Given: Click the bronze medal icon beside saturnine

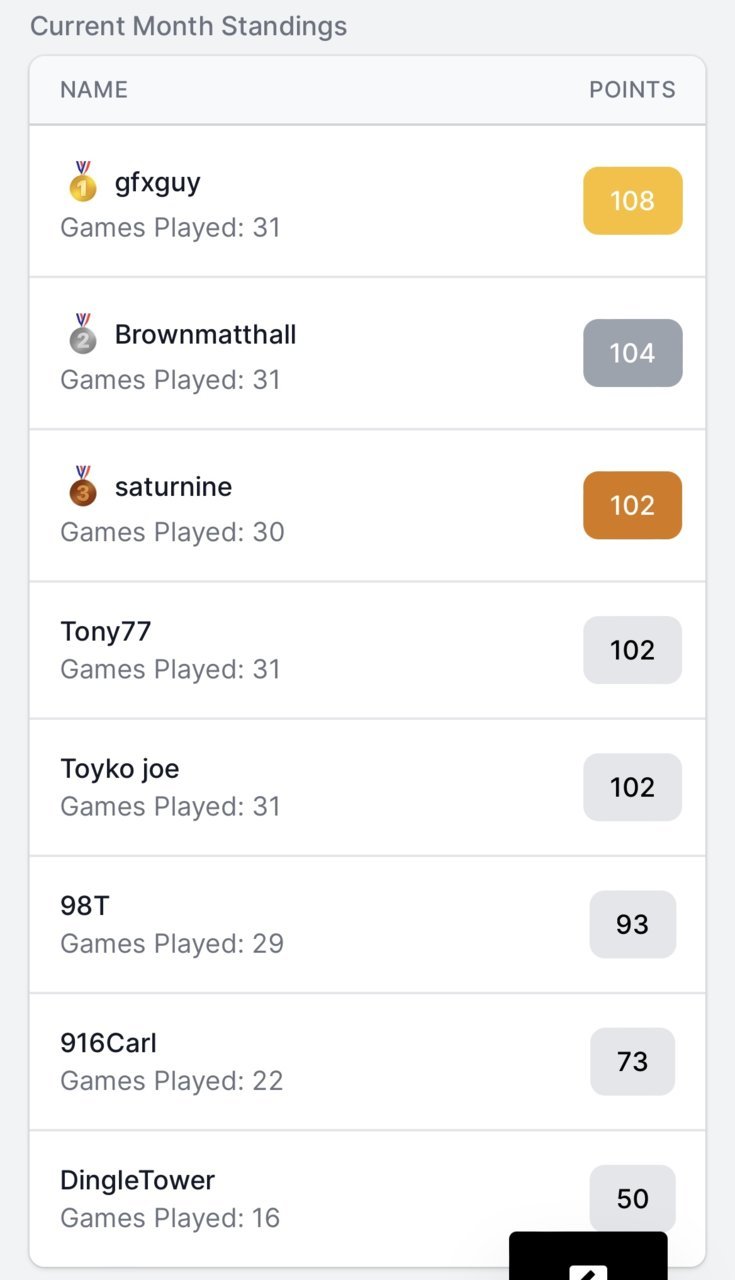Looking at the screenshot, I should coord(83,486).
